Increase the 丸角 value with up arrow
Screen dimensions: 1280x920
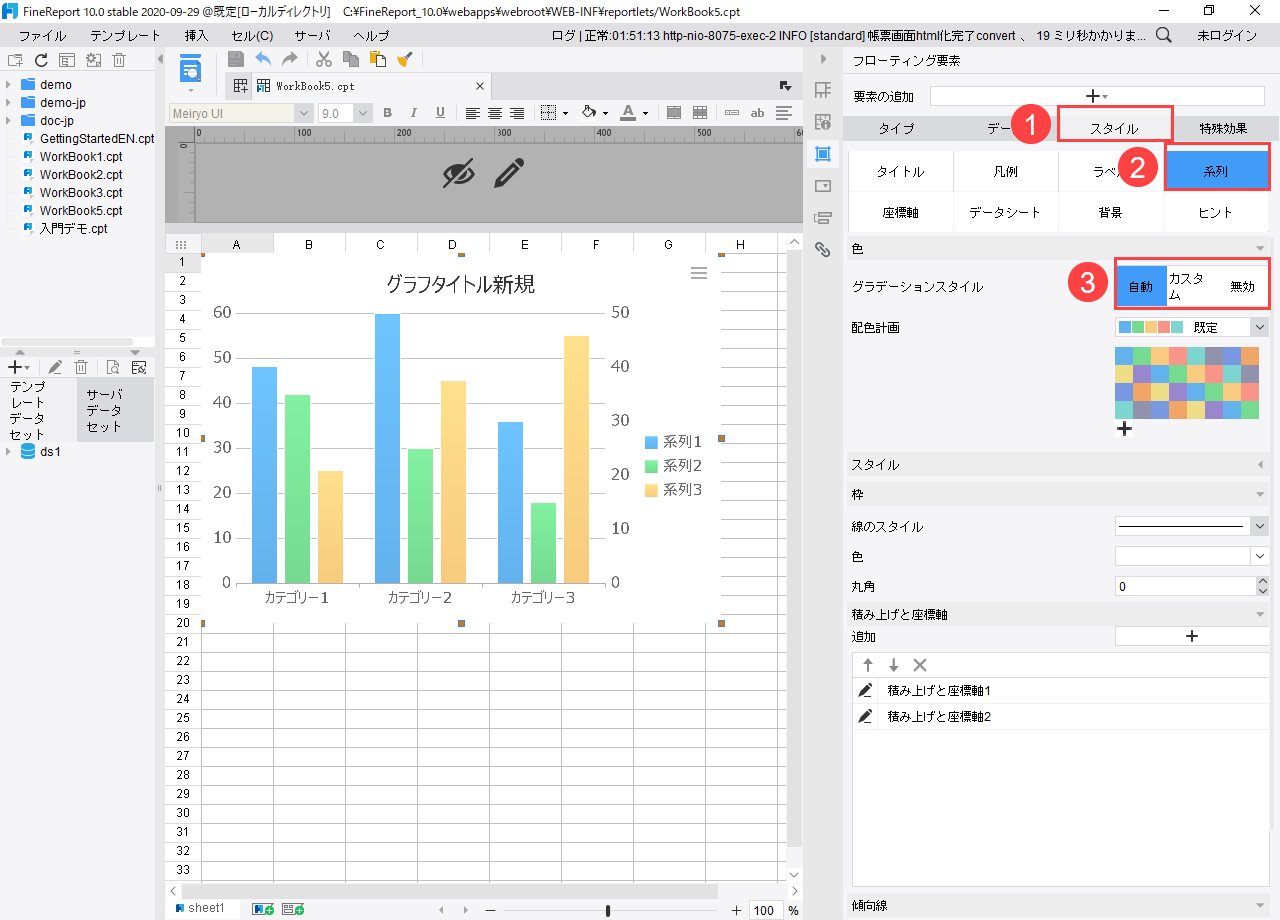pos(1262,581)
